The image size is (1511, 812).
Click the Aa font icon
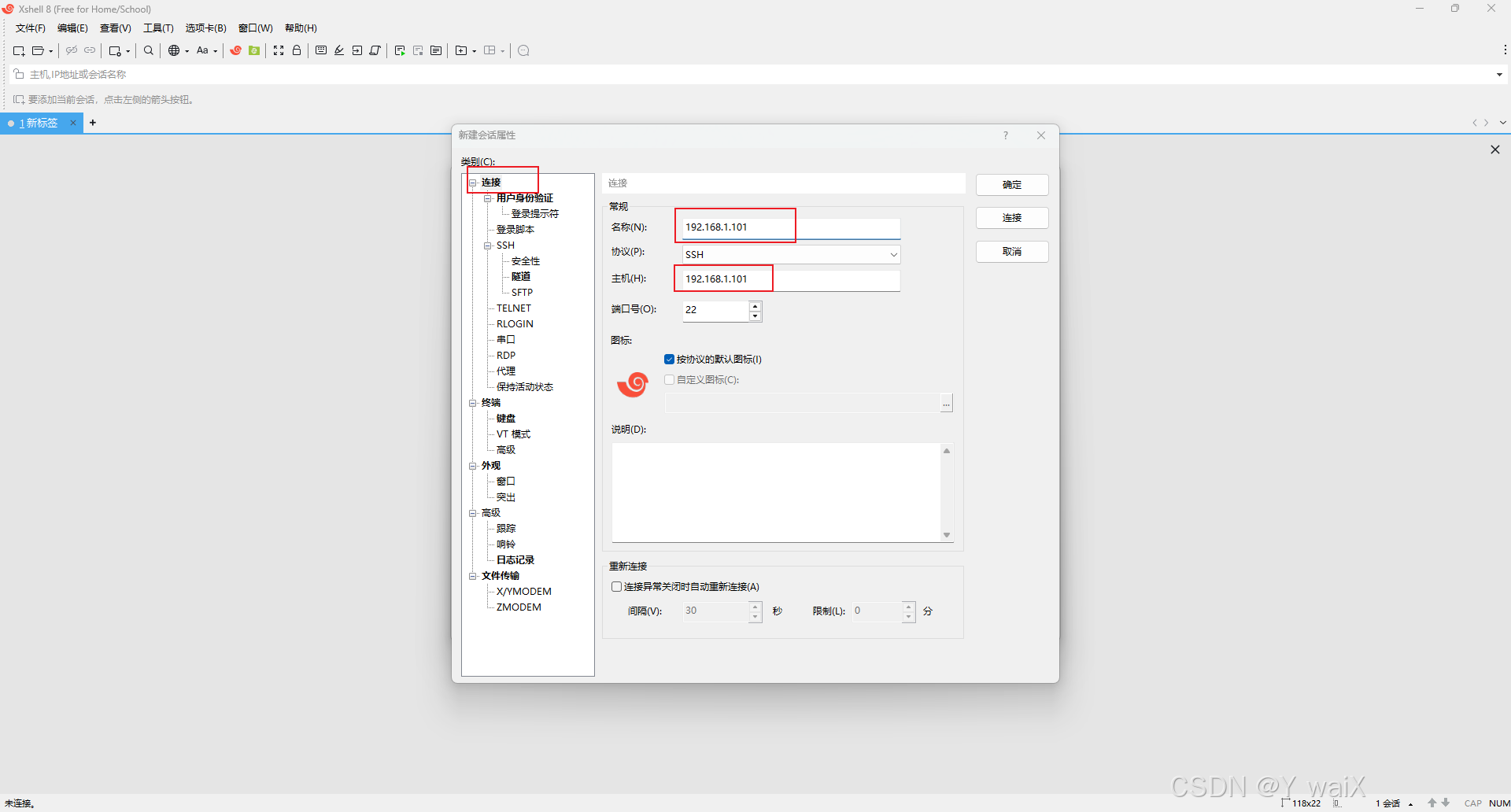point(202,50)
